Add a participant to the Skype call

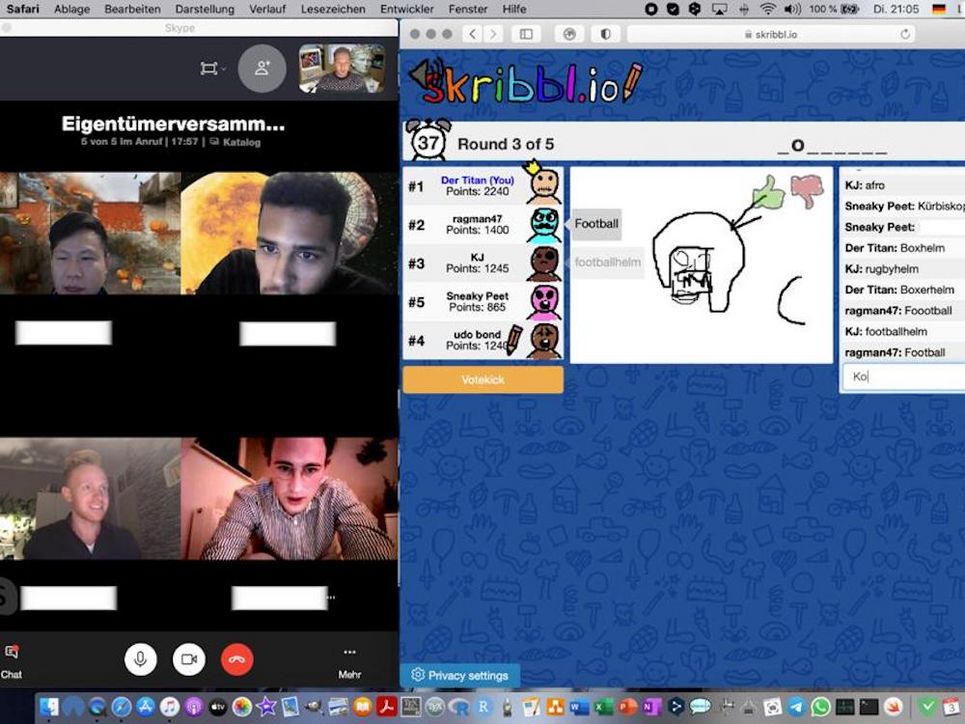(x=262, y=68)
